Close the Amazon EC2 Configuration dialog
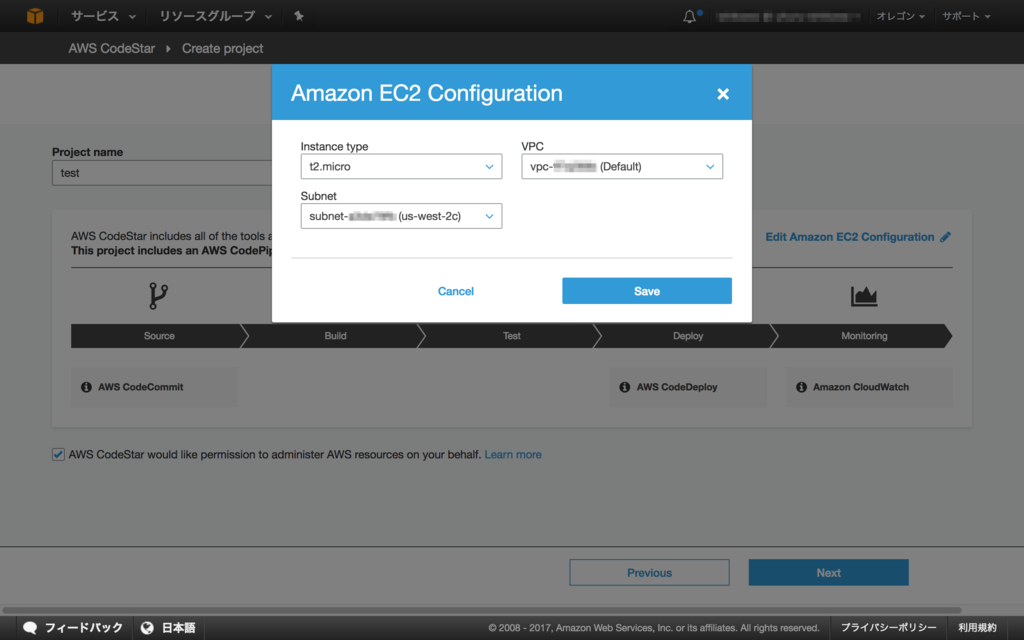 722,94
